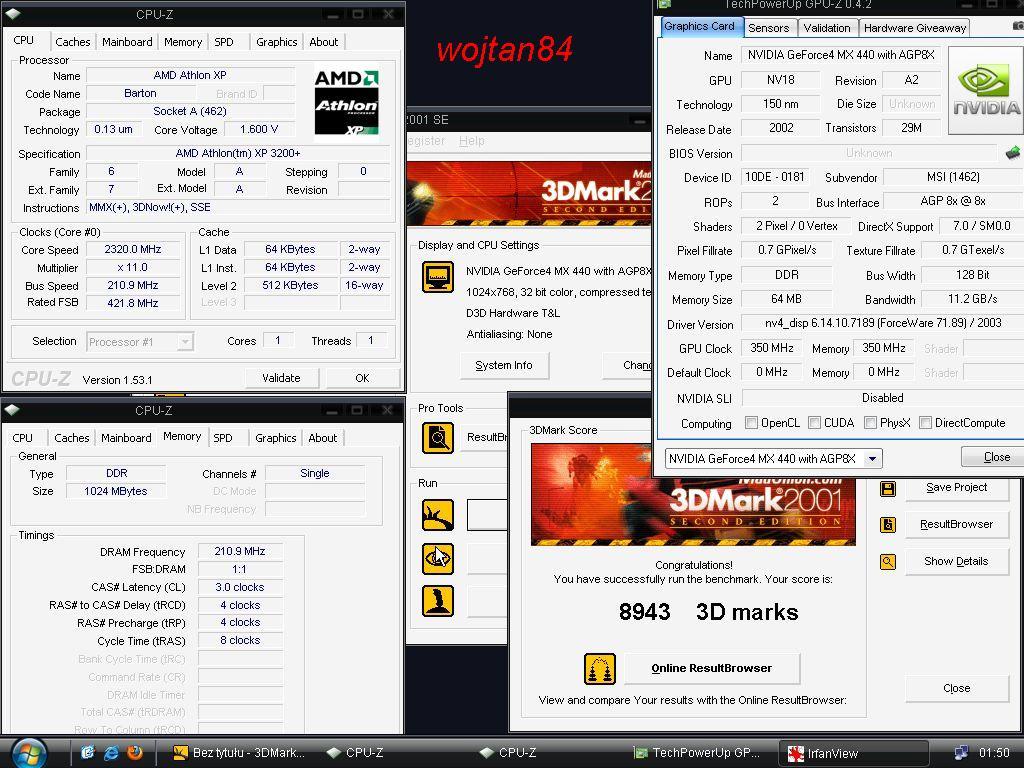Click the Save Project floppy disk icon

tap(888, 488)
